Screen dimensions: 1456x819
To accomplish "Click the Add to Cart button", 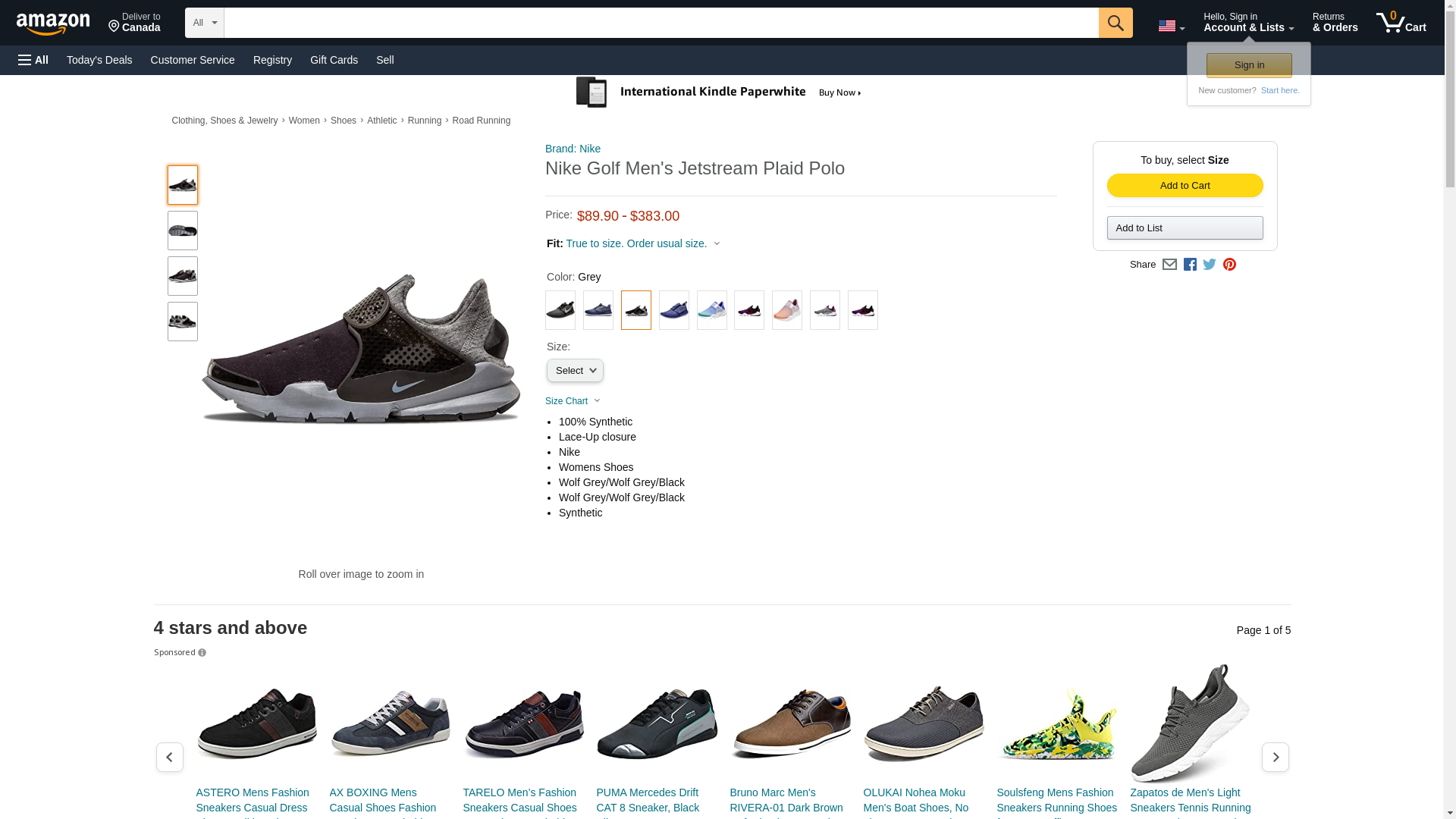I will point(1185,186).
